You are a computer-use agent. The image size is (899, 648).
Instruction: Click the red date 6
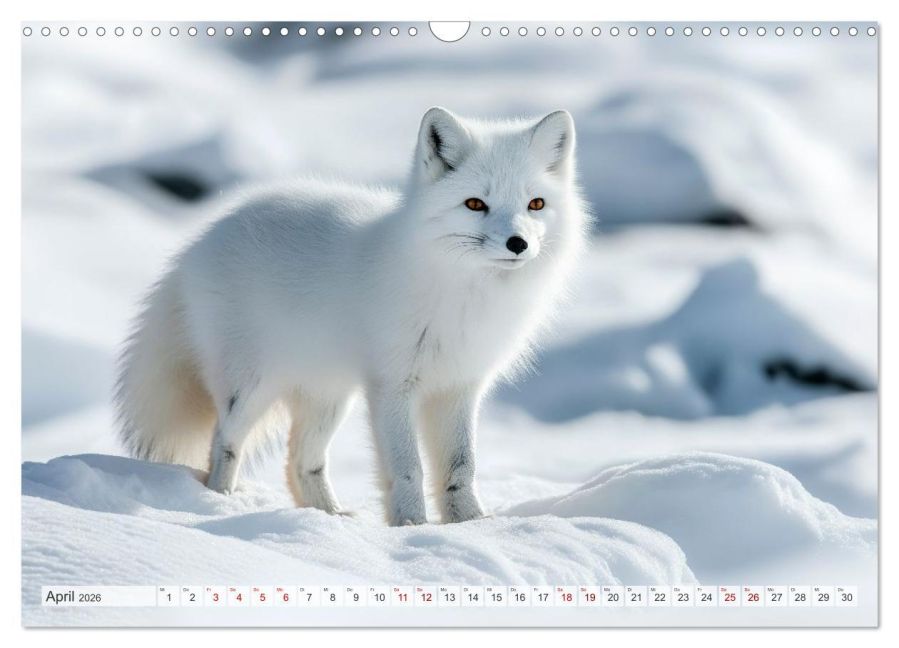[x=285, y=597]
